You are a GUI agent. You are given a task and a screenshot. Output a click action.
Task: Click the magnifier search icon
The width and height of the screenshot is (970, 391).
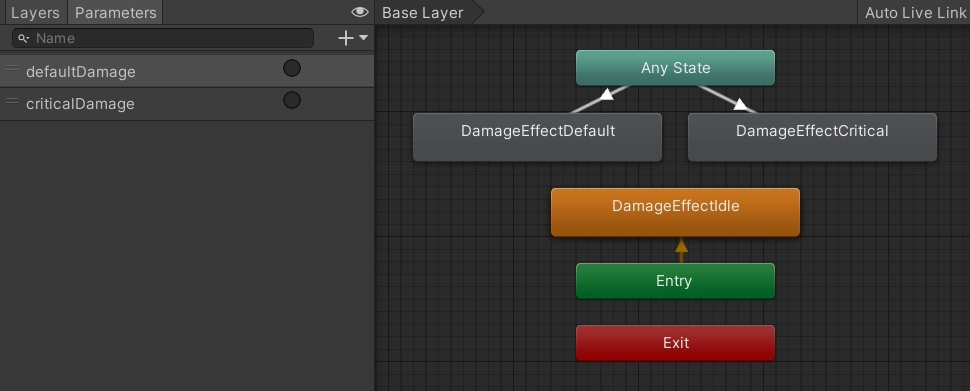pos(24,38)
